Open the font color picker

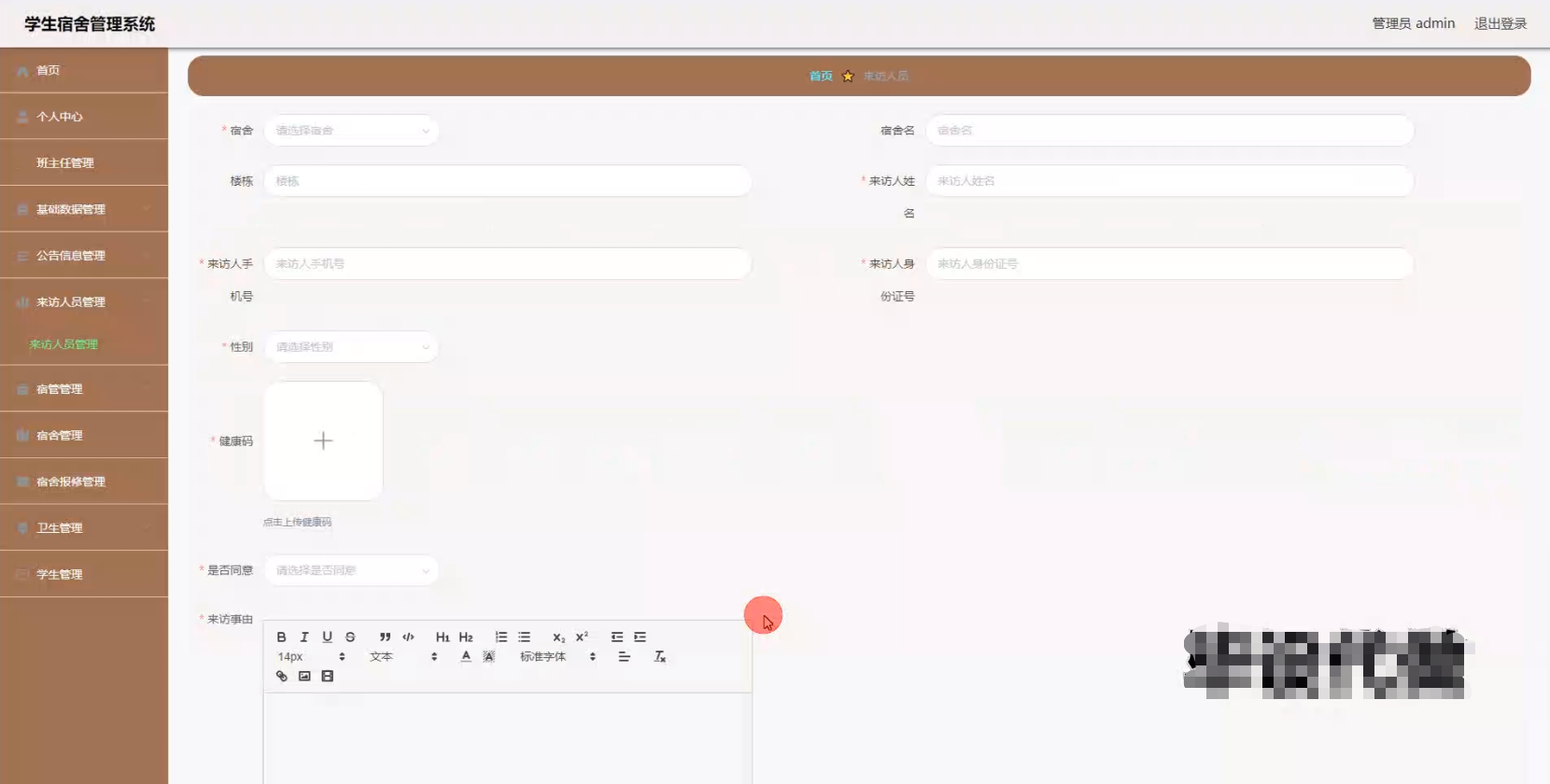(x=466, y=657)
